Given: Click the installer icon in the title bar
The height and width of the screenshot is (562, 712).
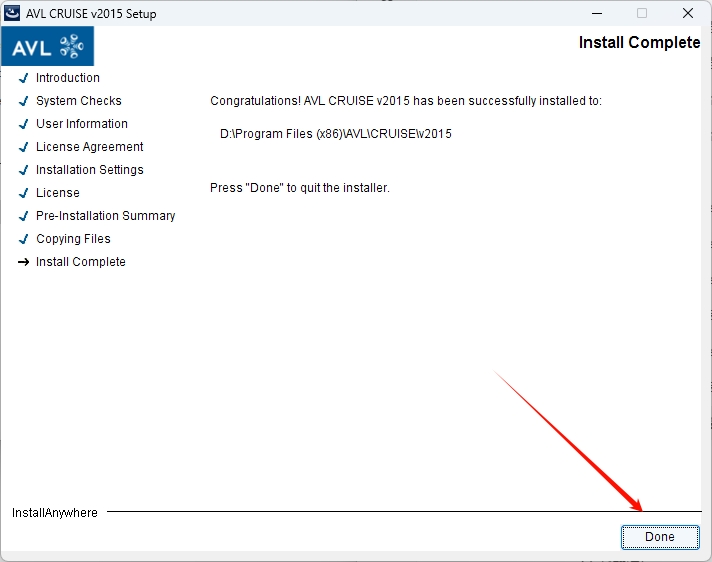Looking at the screenshot, I should tap(13, 14).
